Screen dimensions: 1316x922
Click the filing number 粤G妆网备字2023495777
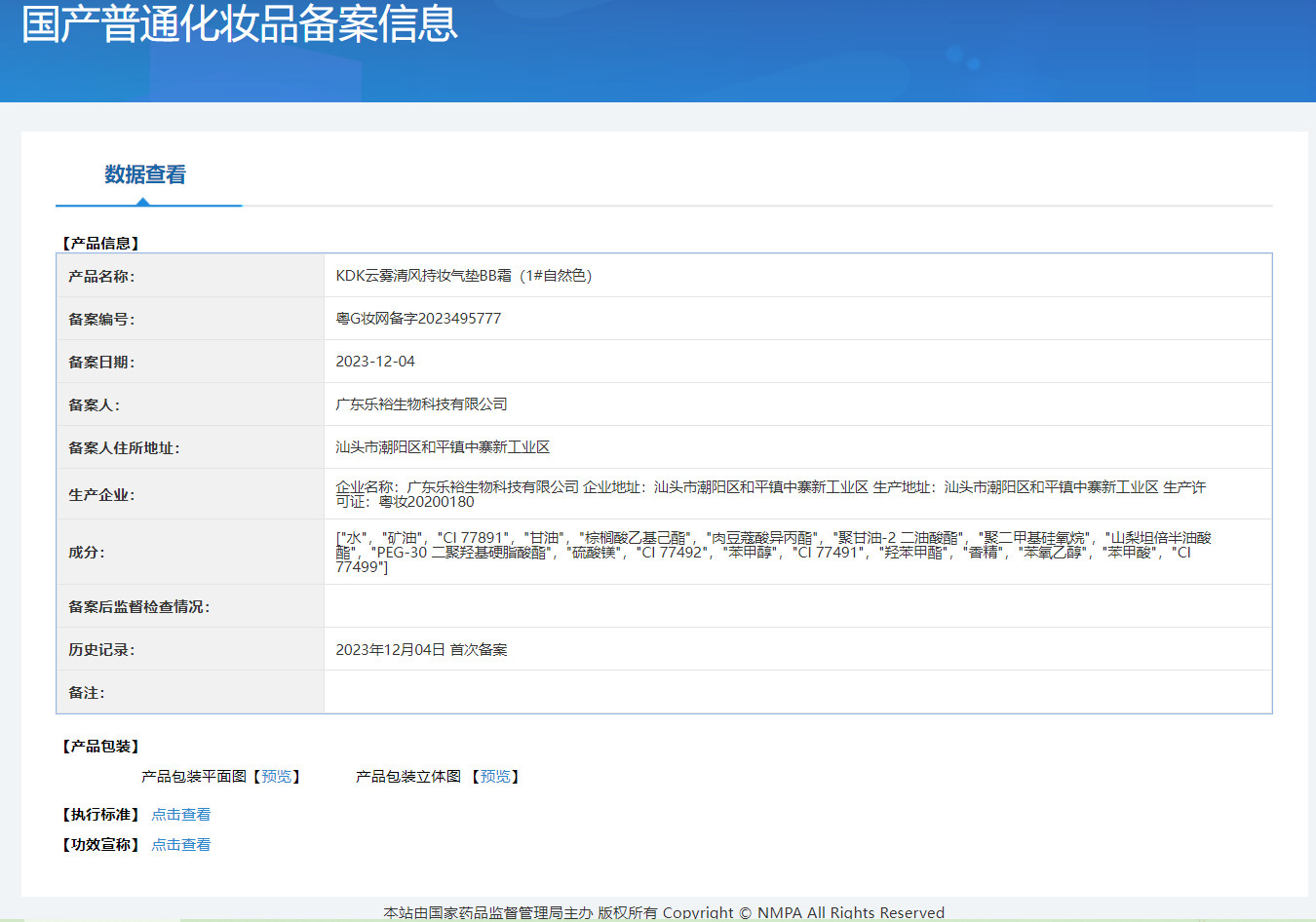pyautogui.click(x=418, y=319)
